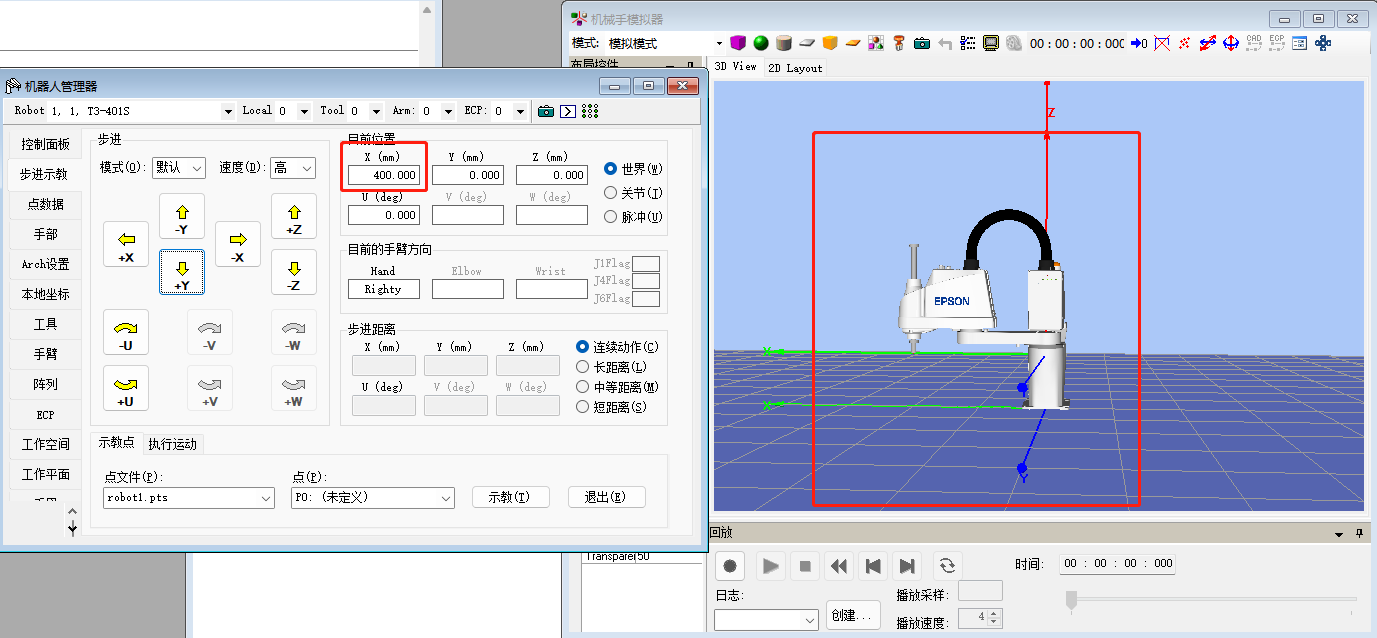The image size is (1377, 638).
Task: Click the blue rotate-view globe icon
Action: click(1231, 43)
